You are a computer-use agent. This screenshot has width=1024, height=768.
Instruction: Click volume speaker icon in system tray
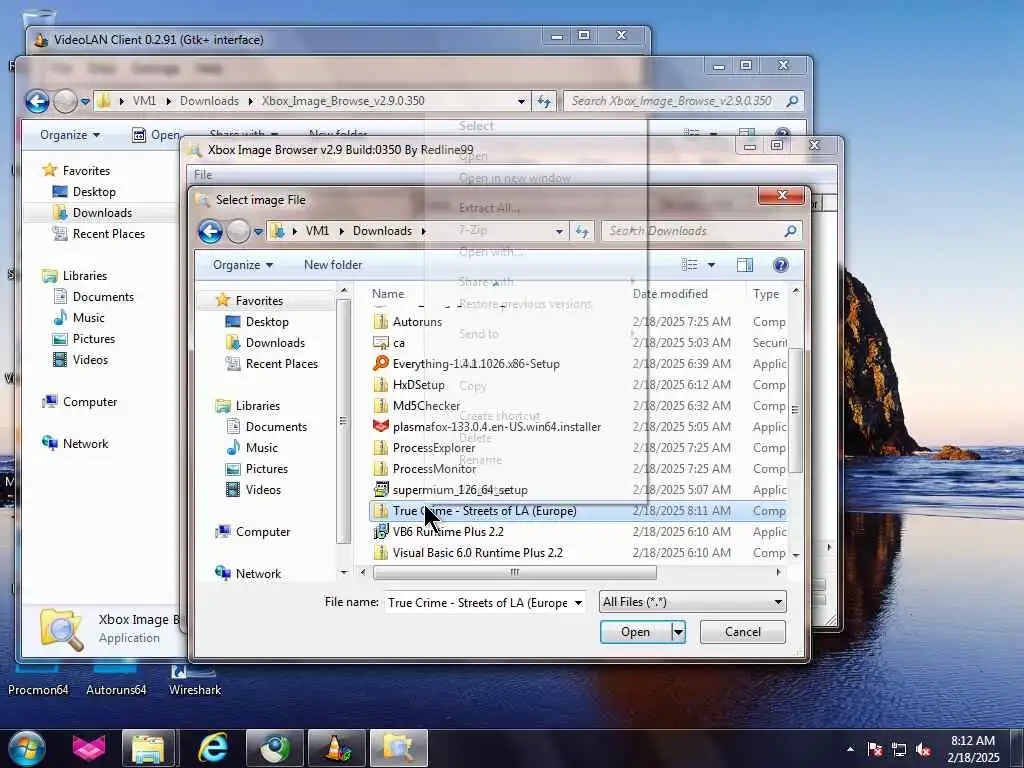tap(923, 750)
